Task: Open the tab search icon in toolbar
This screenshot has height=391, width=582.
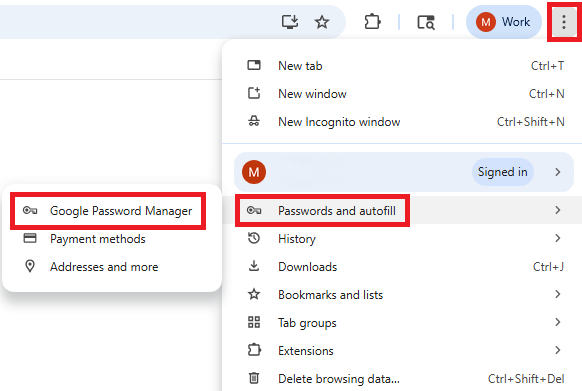Action: (x=426, y=22)
